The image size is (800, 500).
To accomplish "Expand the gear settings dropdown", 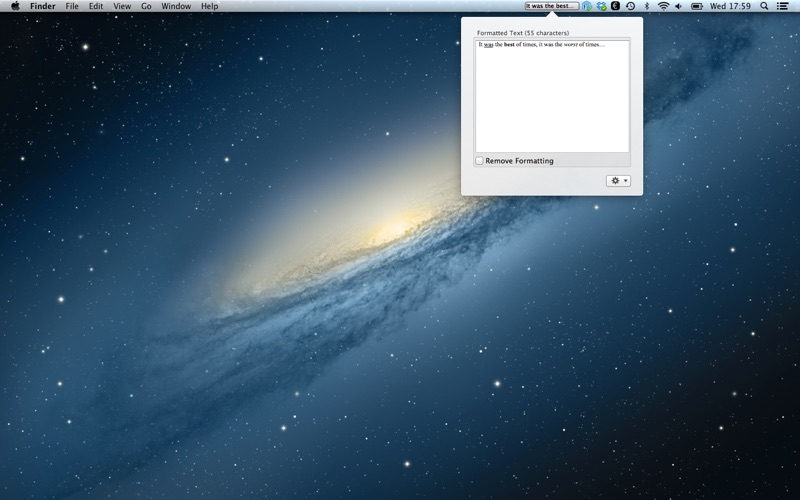I will (618, 181).
